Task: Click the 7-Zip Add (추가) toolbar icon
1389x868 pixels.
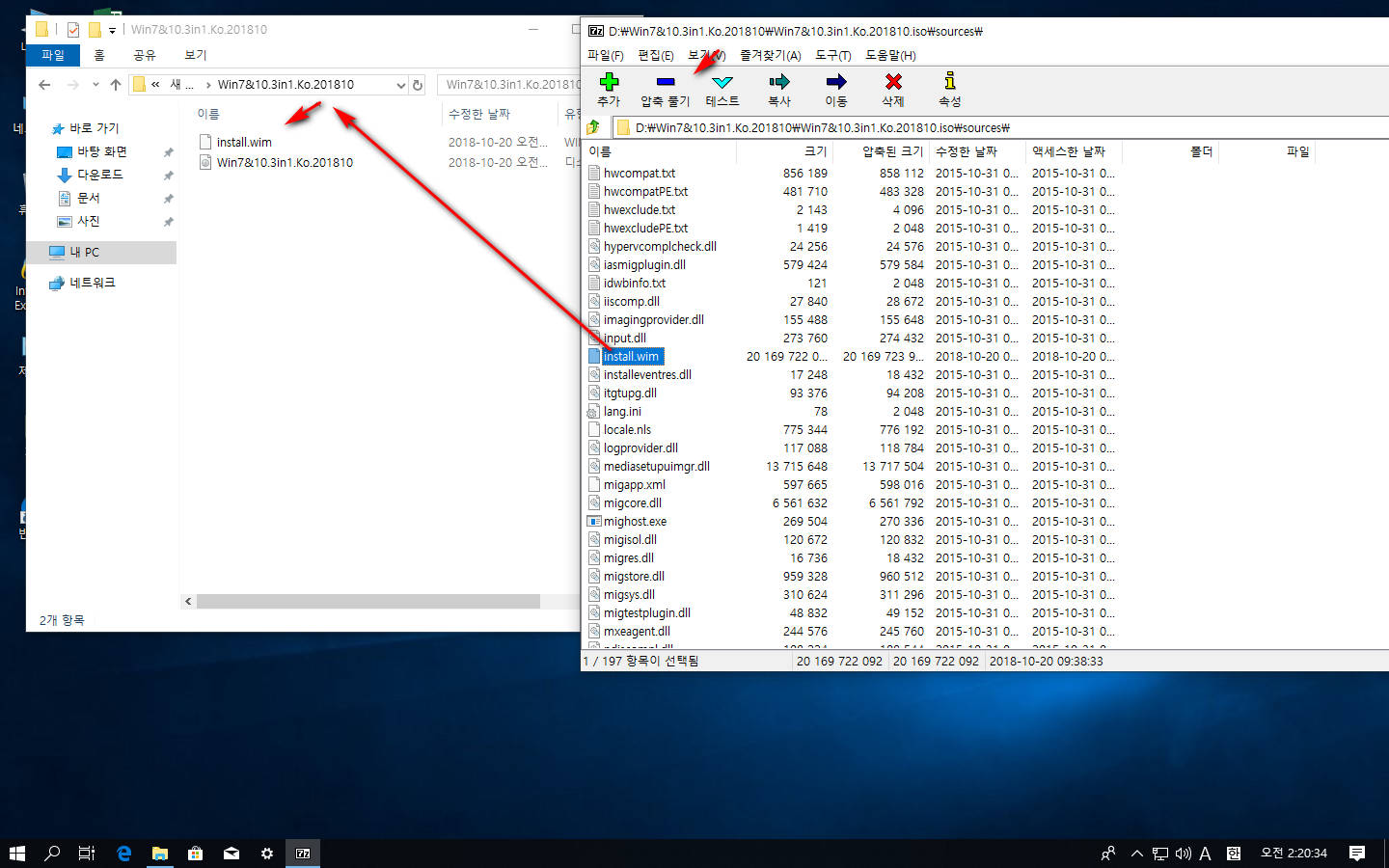Action: click(609, 82)
